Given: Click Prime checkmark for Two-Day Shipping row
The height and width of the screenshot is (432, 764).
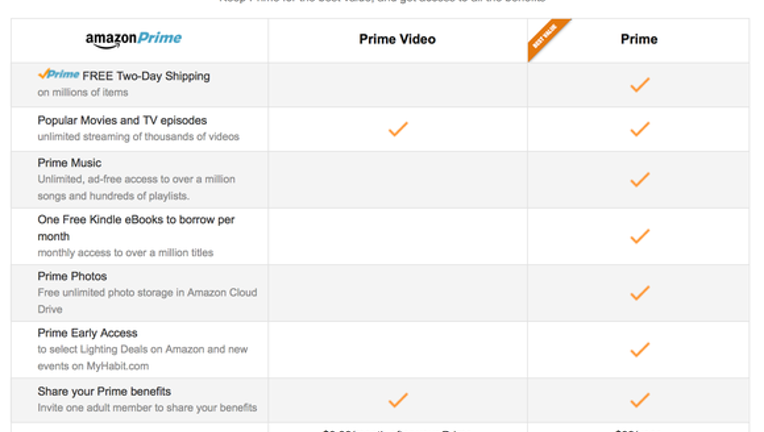Looking at the screenshot, I should point(640,85).
